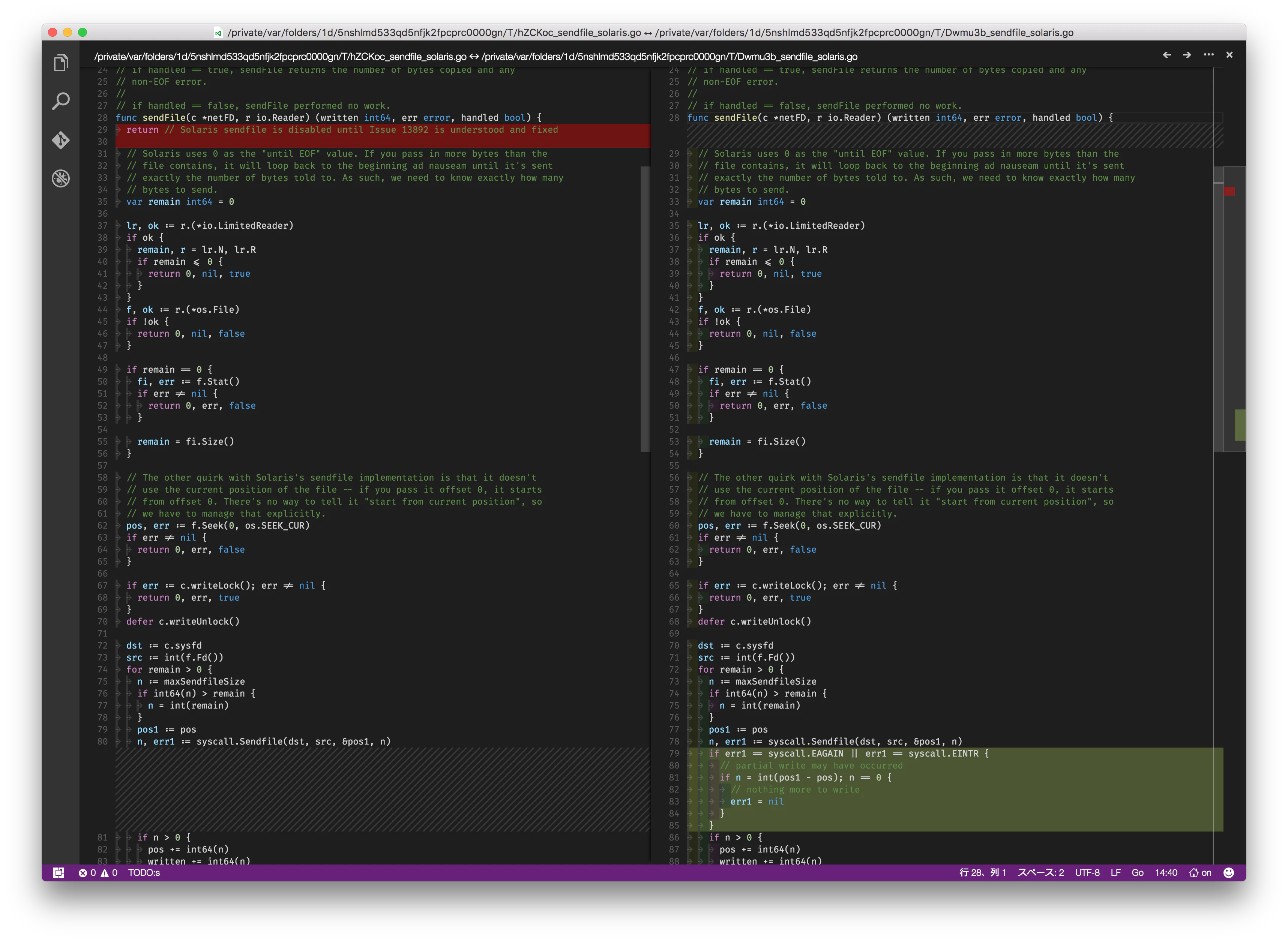Click line number 79 in right gutter

click(x=674, y=753)
